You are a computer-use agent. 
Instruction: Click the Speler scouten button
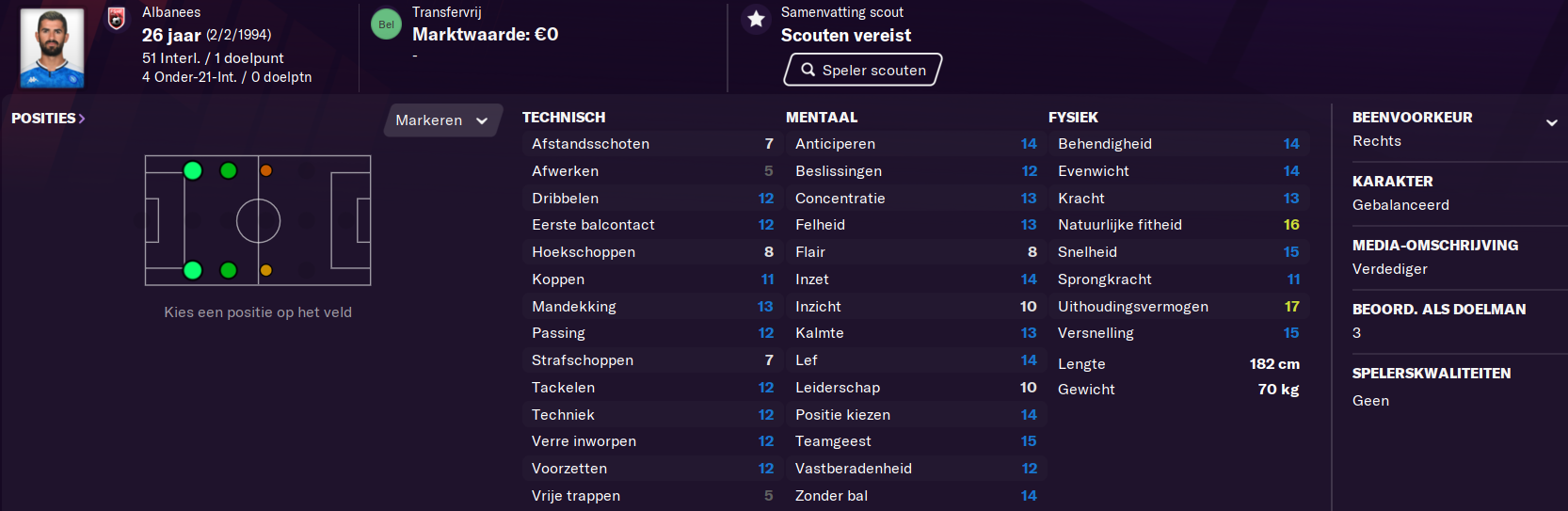[863, 70]
